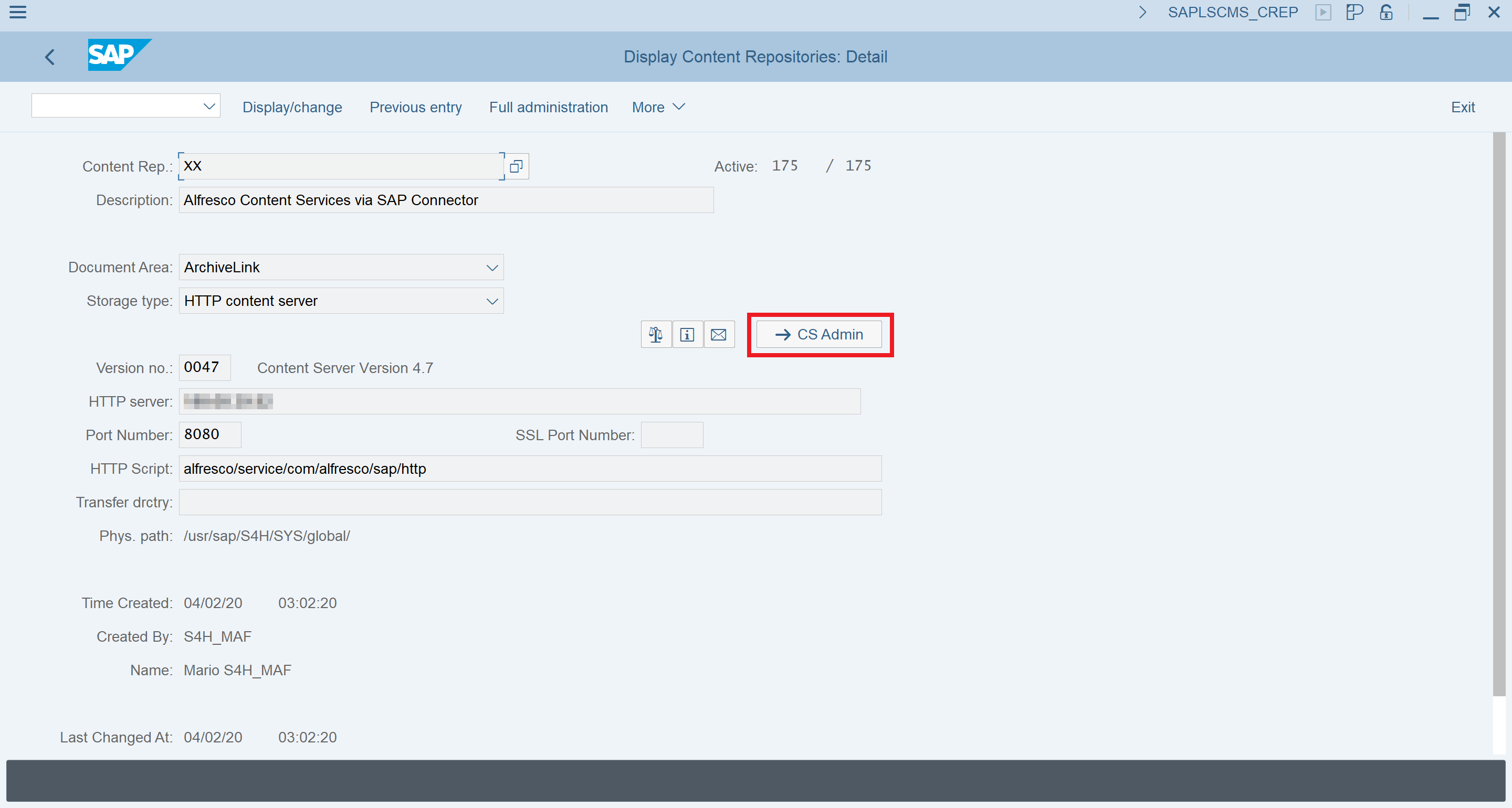Expand the command field dropdown
This screenshot has width=1512, height=808.
pos(209,105)
